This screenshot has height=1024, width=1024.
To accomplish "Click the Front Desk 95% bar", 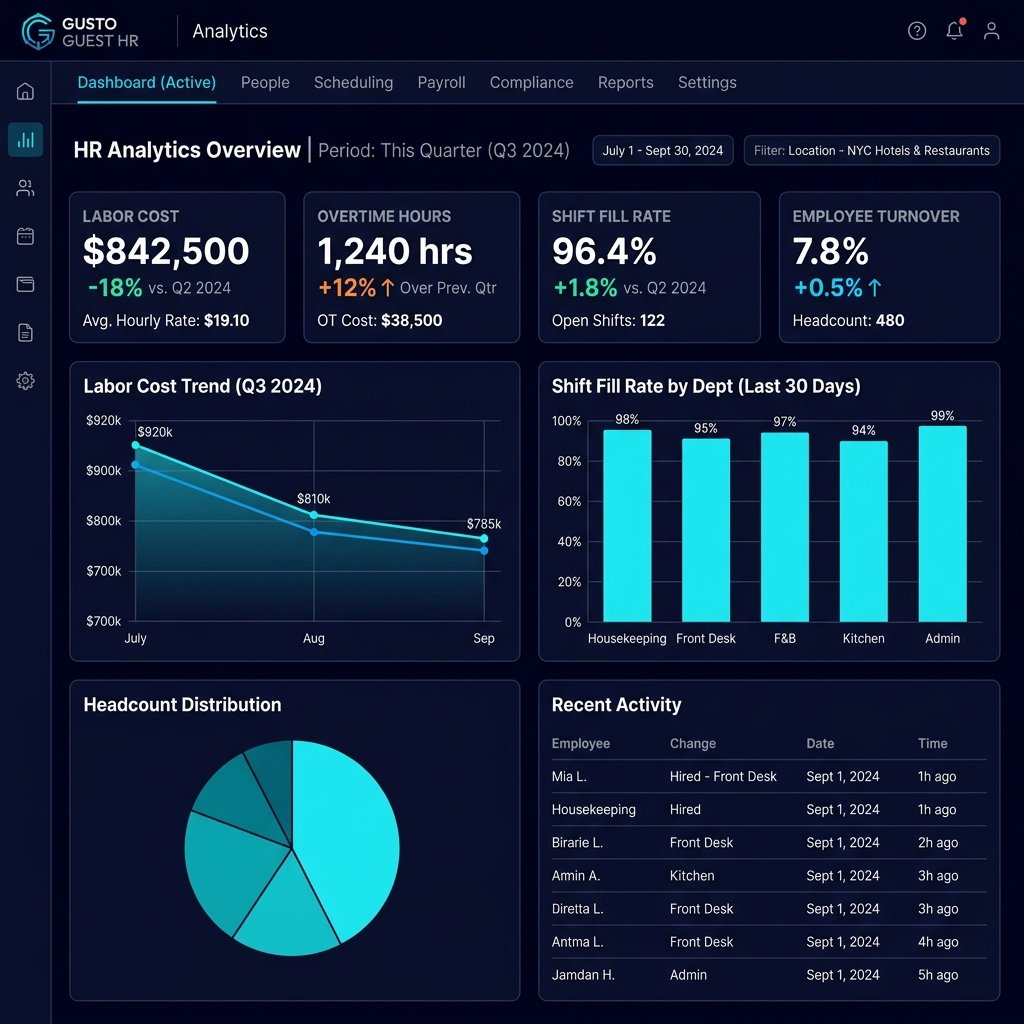I will pos(706,530).
